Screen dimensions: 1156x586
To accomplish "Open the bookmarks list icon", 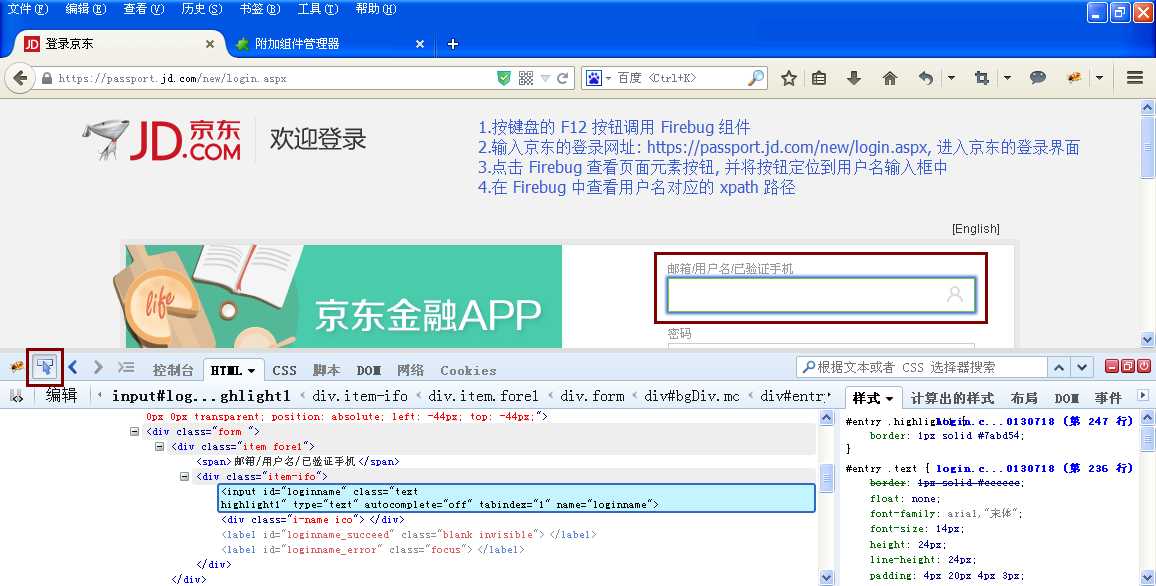I will pos(819,78).
